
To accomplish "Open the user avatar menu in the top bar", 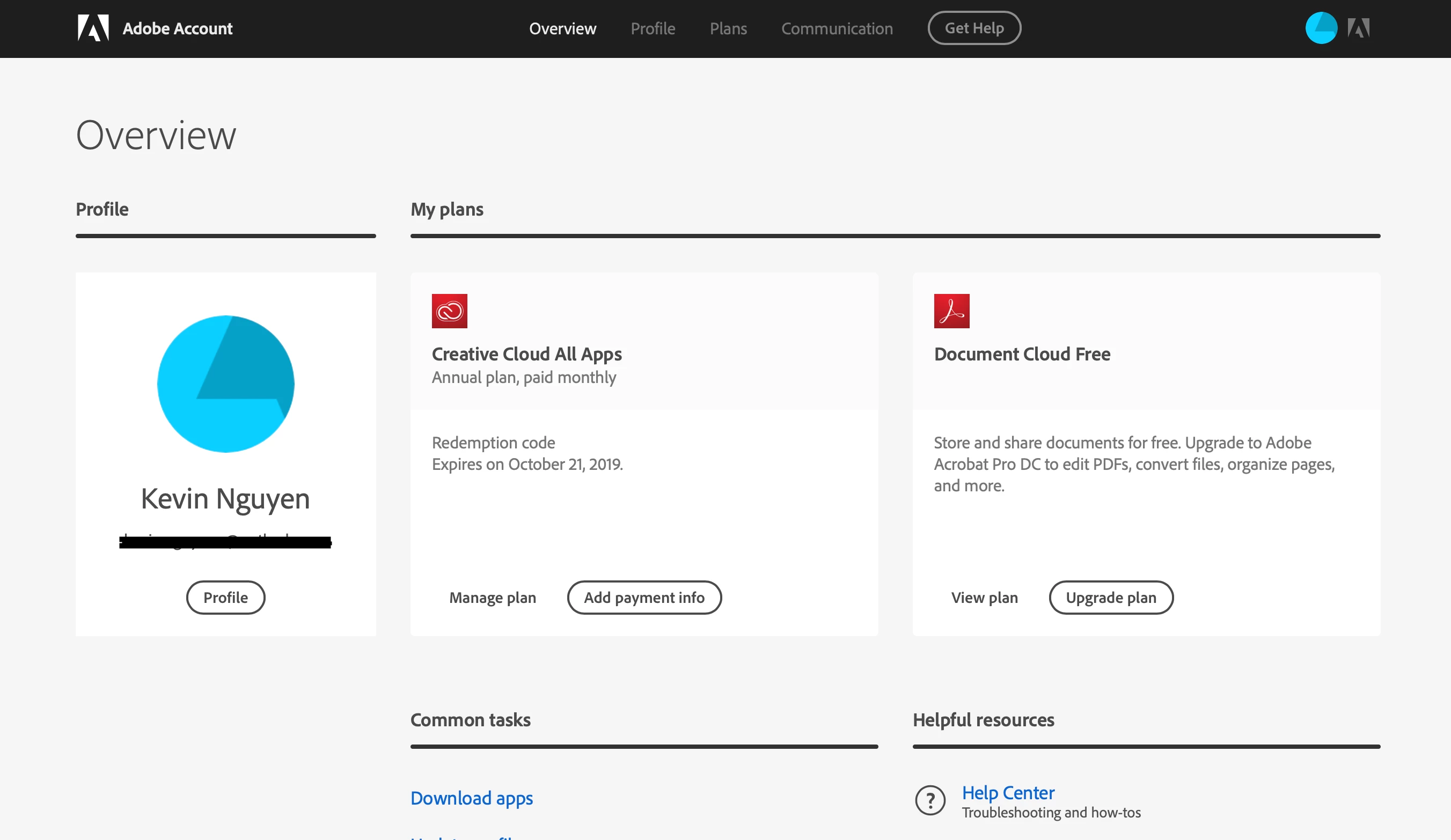I will click(1321, 28).
